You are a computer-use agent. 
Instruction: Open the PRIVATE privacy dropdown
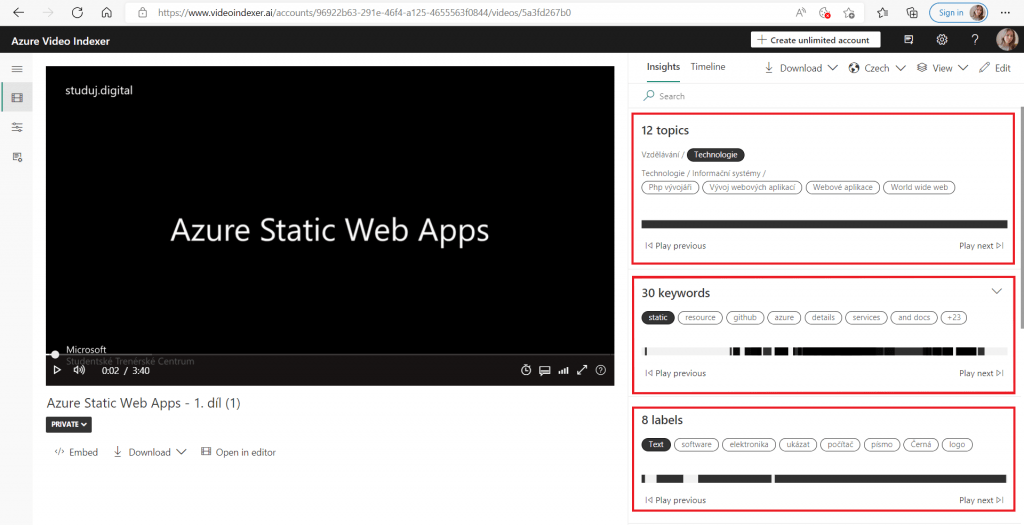coord(68,424)
